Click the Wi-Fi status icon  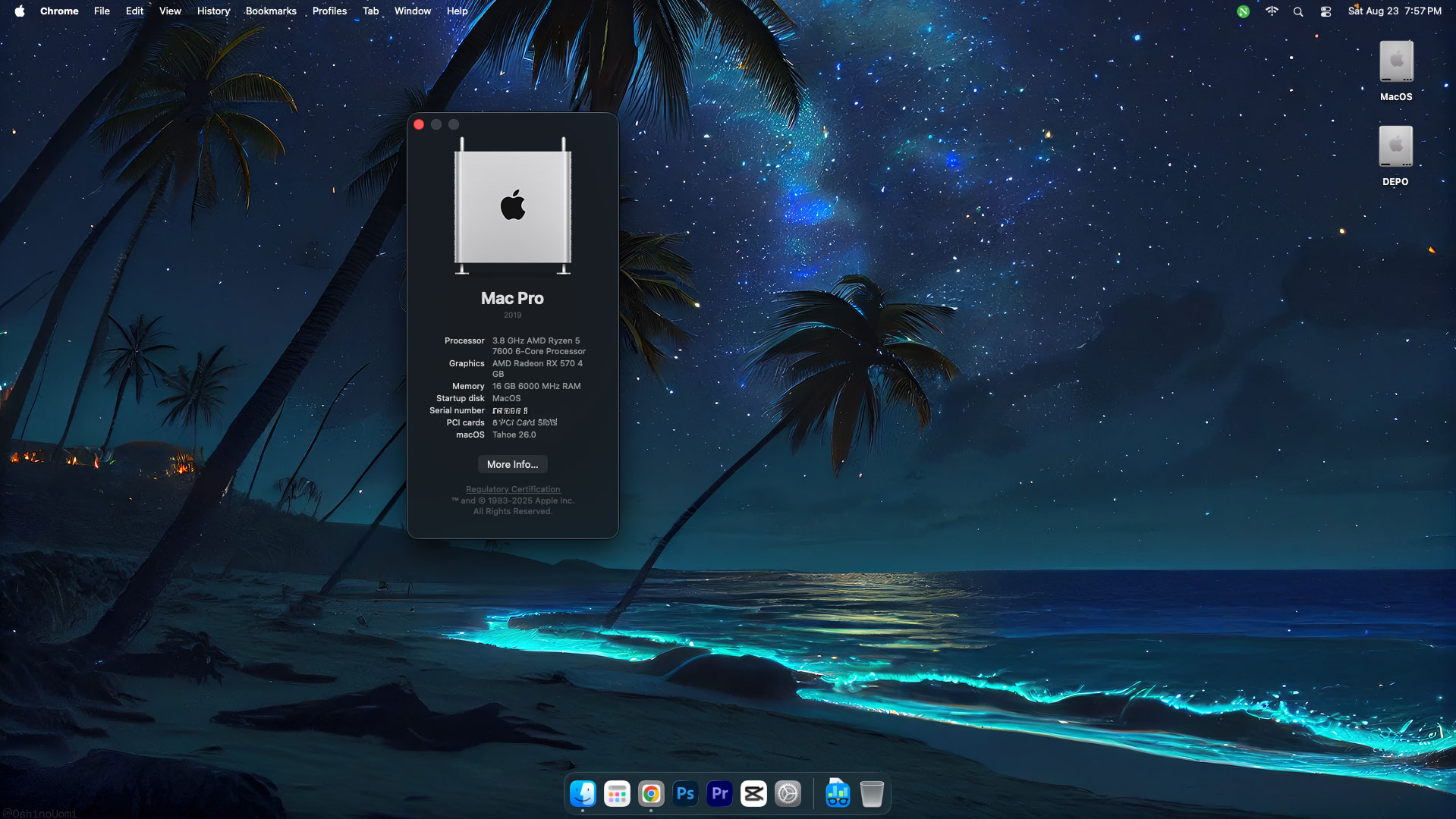1272,11
